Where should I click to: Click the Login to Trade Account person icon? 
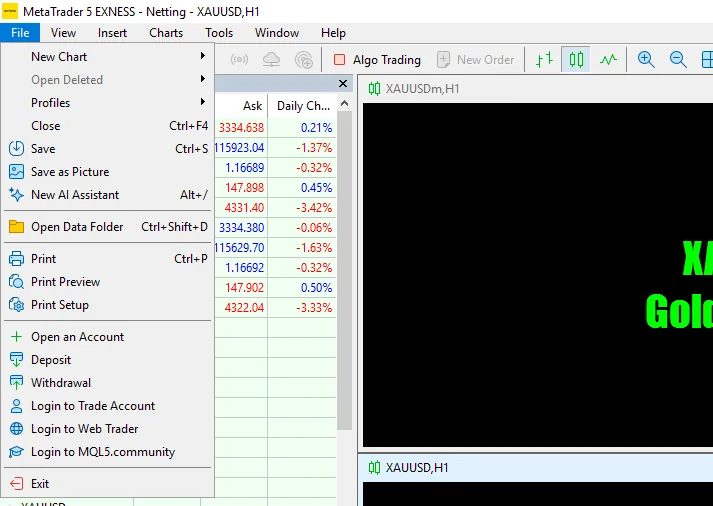[16, 406]
